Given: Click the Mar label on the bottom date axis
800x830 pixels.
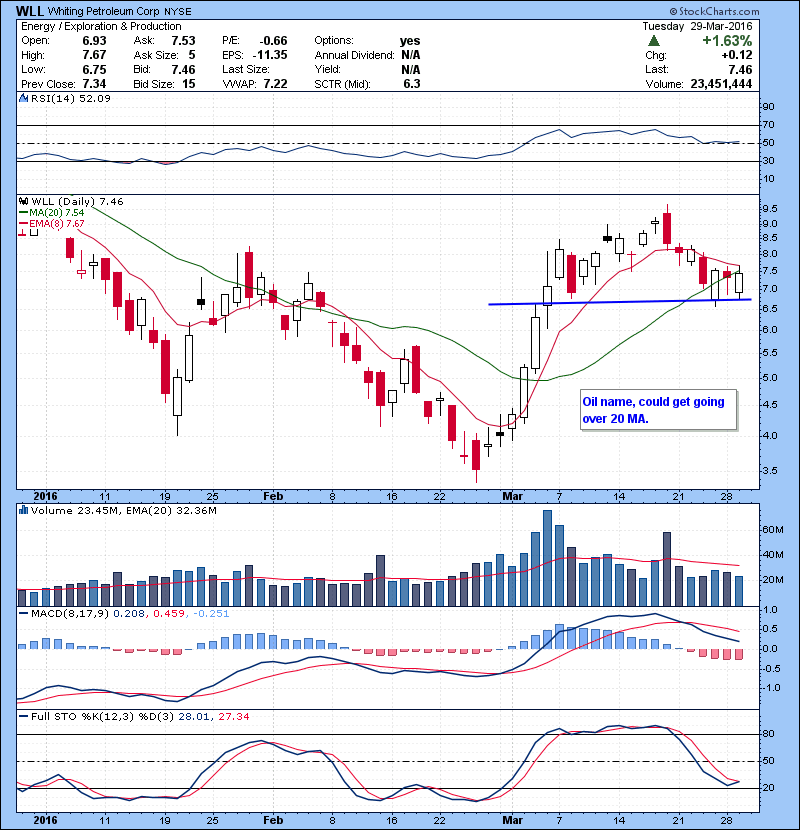Looking at the screenshot, I should pyautogui.click(x=512, y=820).
